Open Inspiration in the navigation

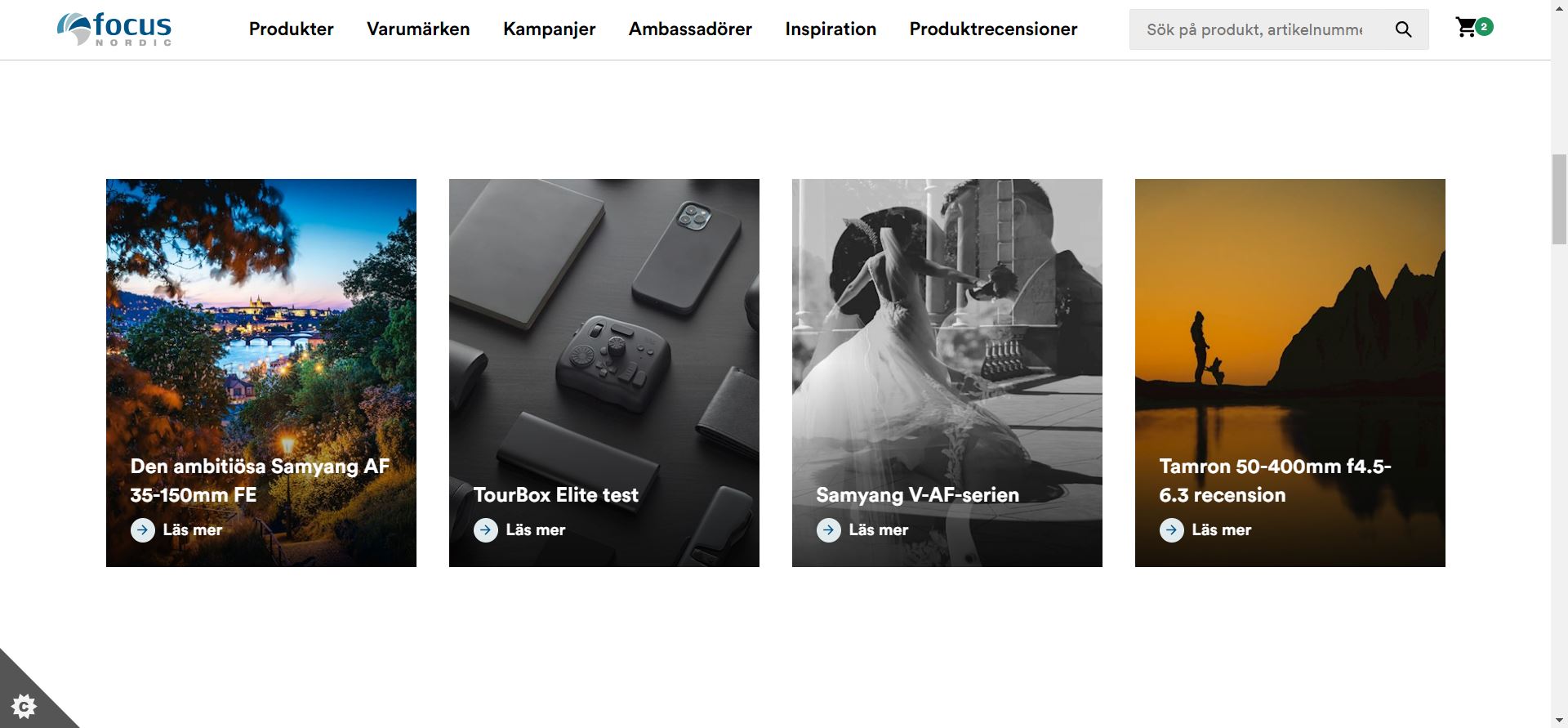click(831, 29)
